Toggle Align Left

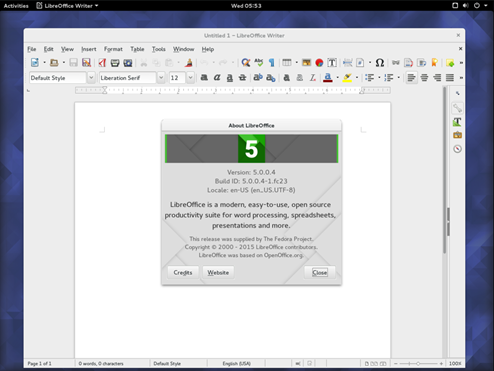point(411,78)
